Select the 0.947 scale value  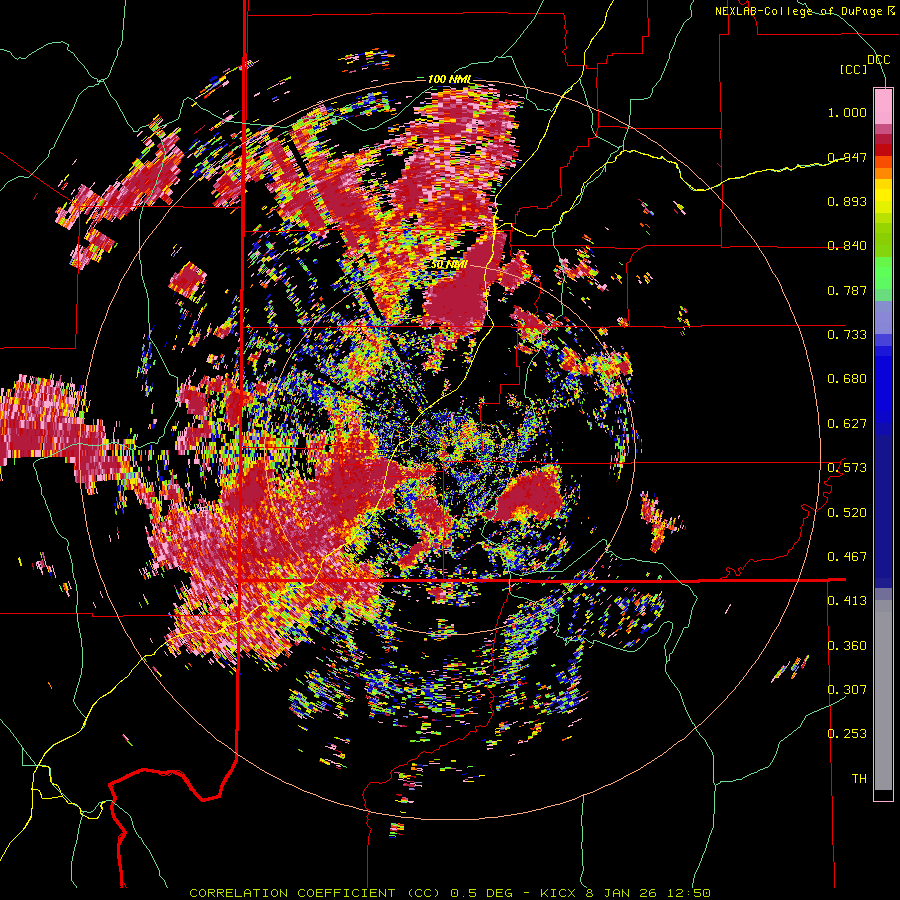(847, 157)
